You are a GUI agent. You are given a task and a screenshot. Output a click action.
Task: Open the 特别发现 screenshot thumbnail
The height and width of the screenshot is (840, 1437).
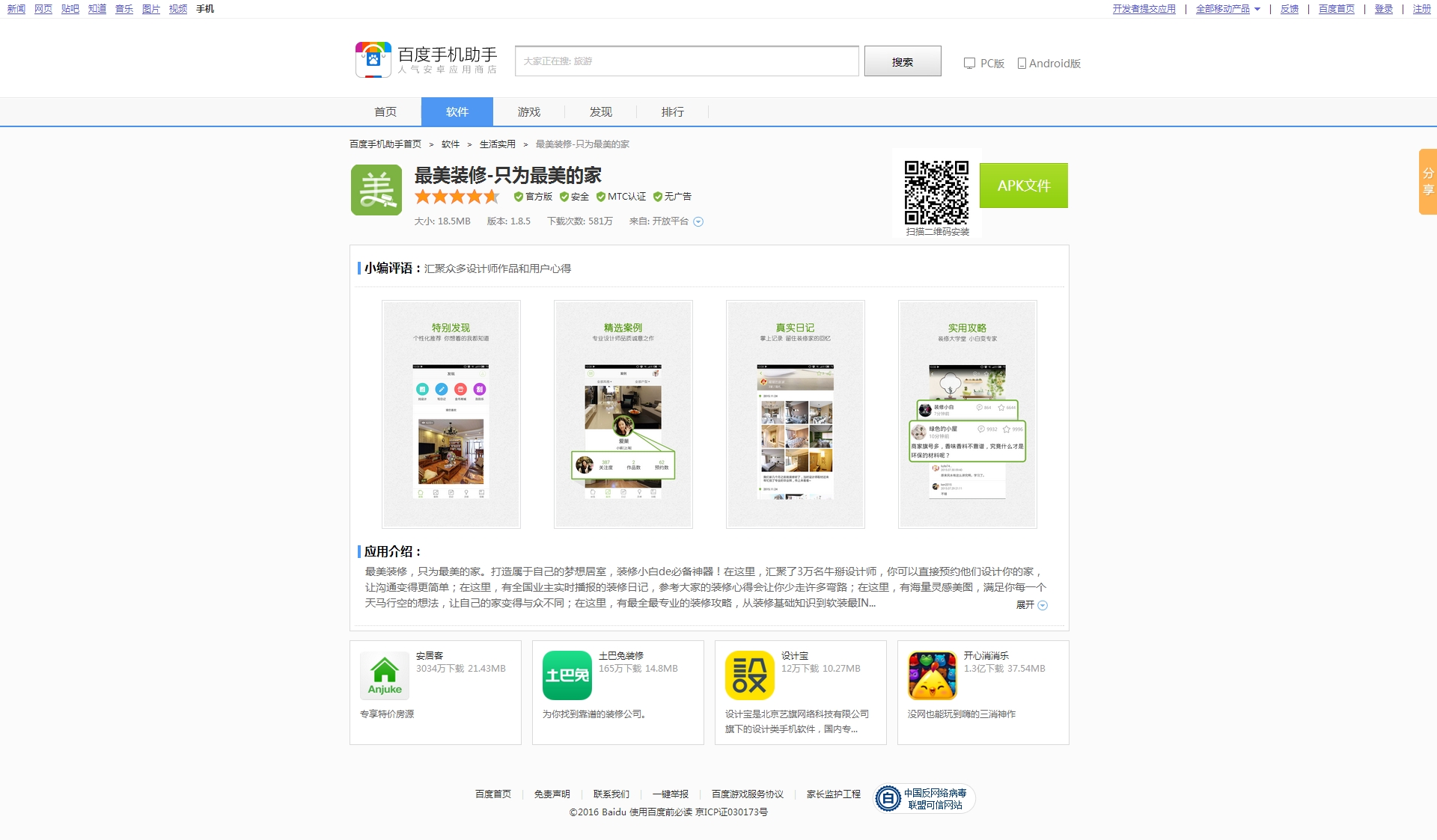pyautogui.click(x=451, y=414)
